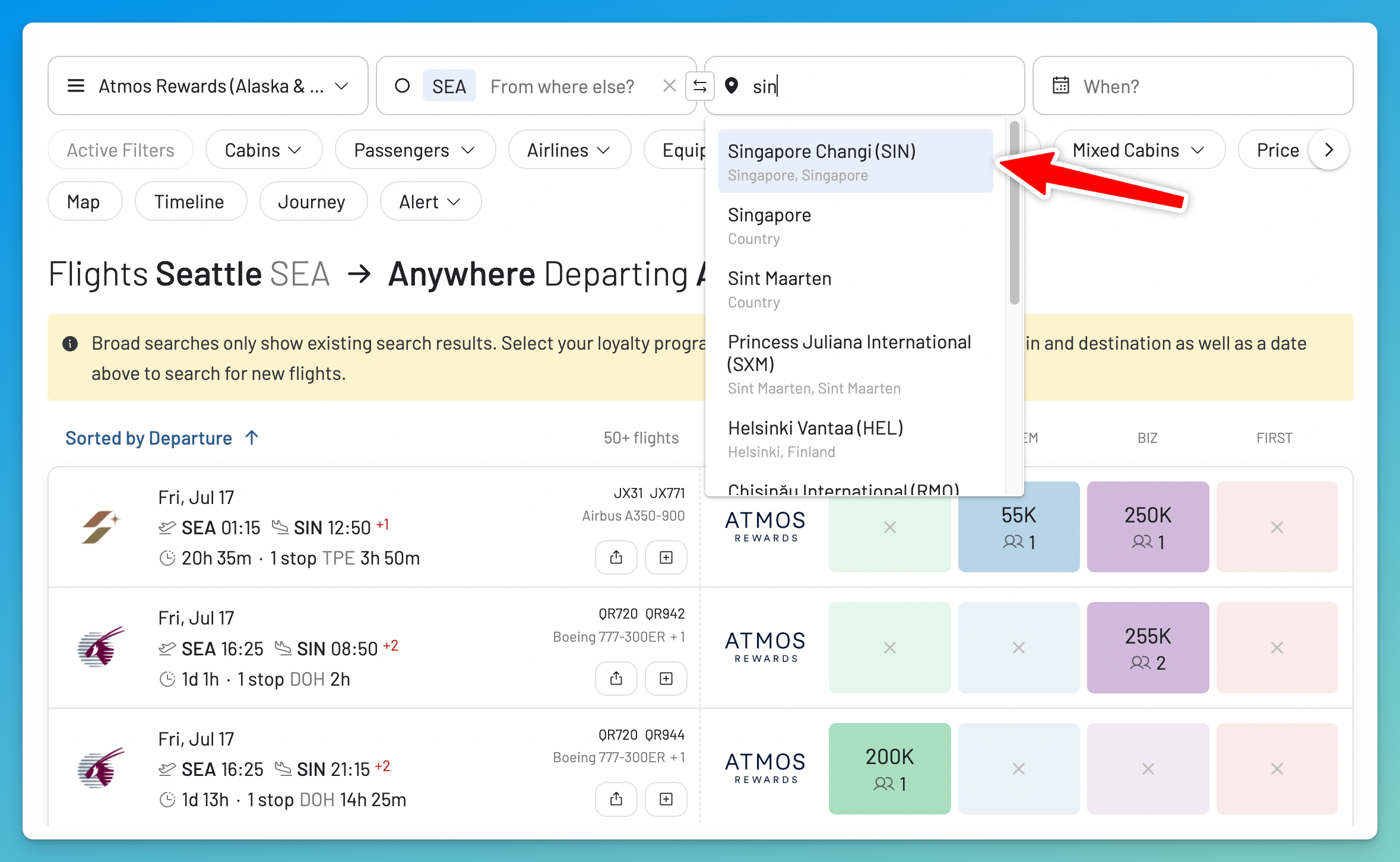Expand the Passengers filter
The height and width of the screenshot is (862, 1400).
coord(415,150)
